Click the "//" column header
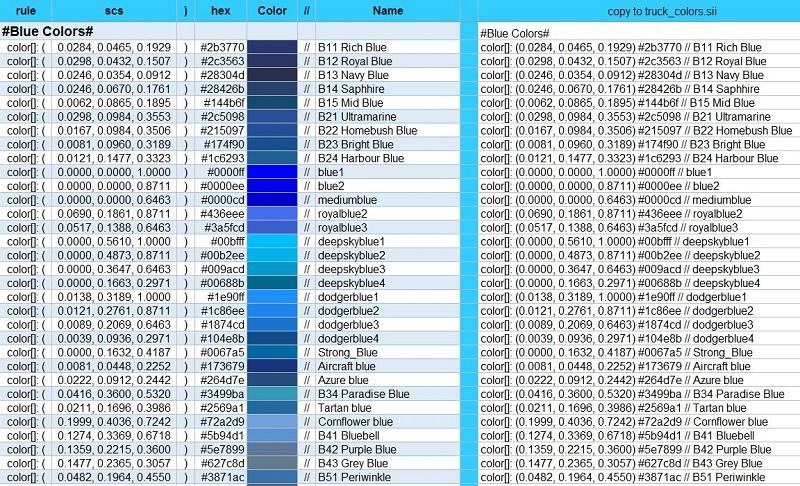The width and height of the screenshot is (800, 486). 306,10
